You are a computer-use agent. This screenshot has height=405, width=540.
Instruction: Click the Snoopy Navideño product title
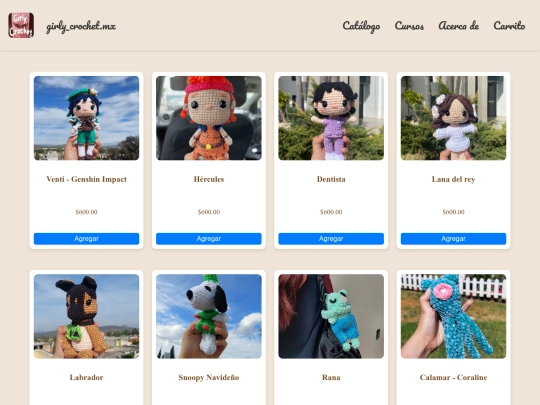coord(209,377)
